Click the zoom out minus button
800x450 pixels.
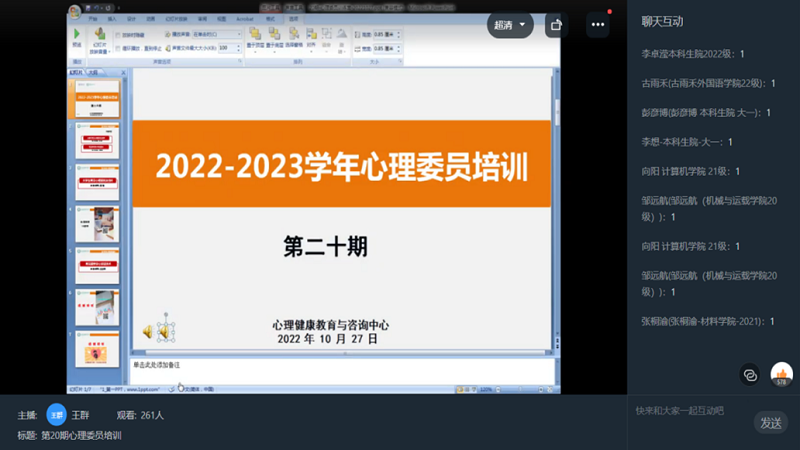pyautogui.click(x=498, y=389)
